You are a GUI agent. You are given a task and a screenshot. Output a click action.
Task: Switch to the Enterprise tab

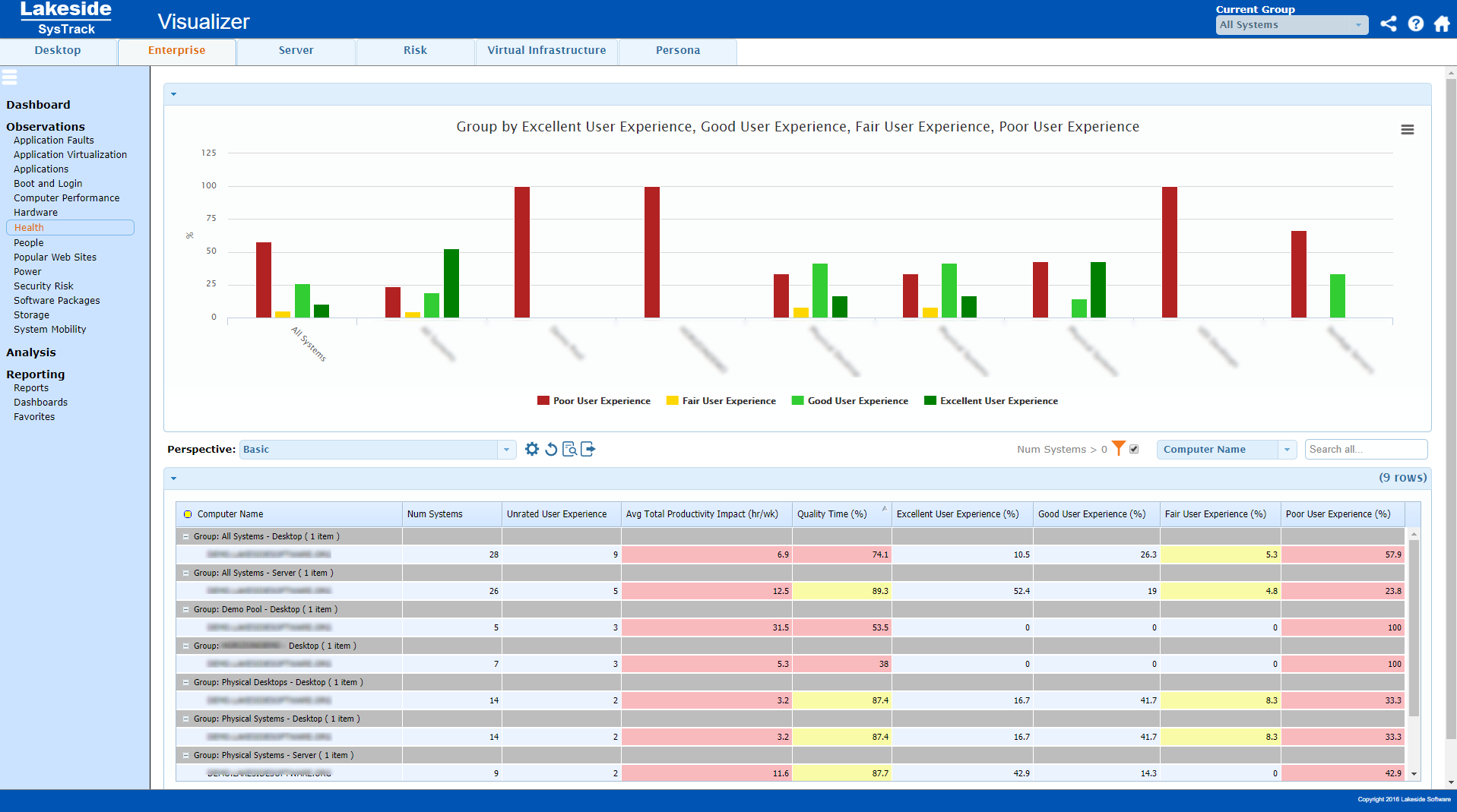coord(176,51)
